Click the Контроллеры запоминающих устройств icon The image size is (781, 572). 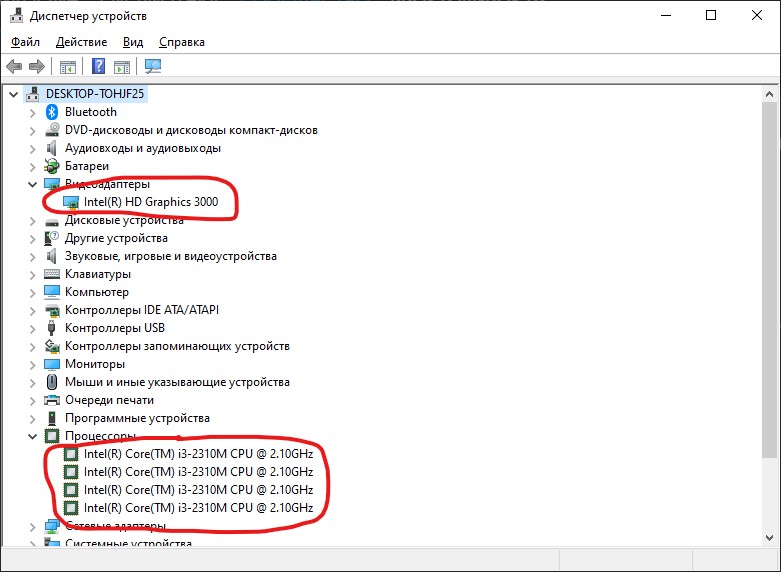pyautogui.click(x=52, y=346)
